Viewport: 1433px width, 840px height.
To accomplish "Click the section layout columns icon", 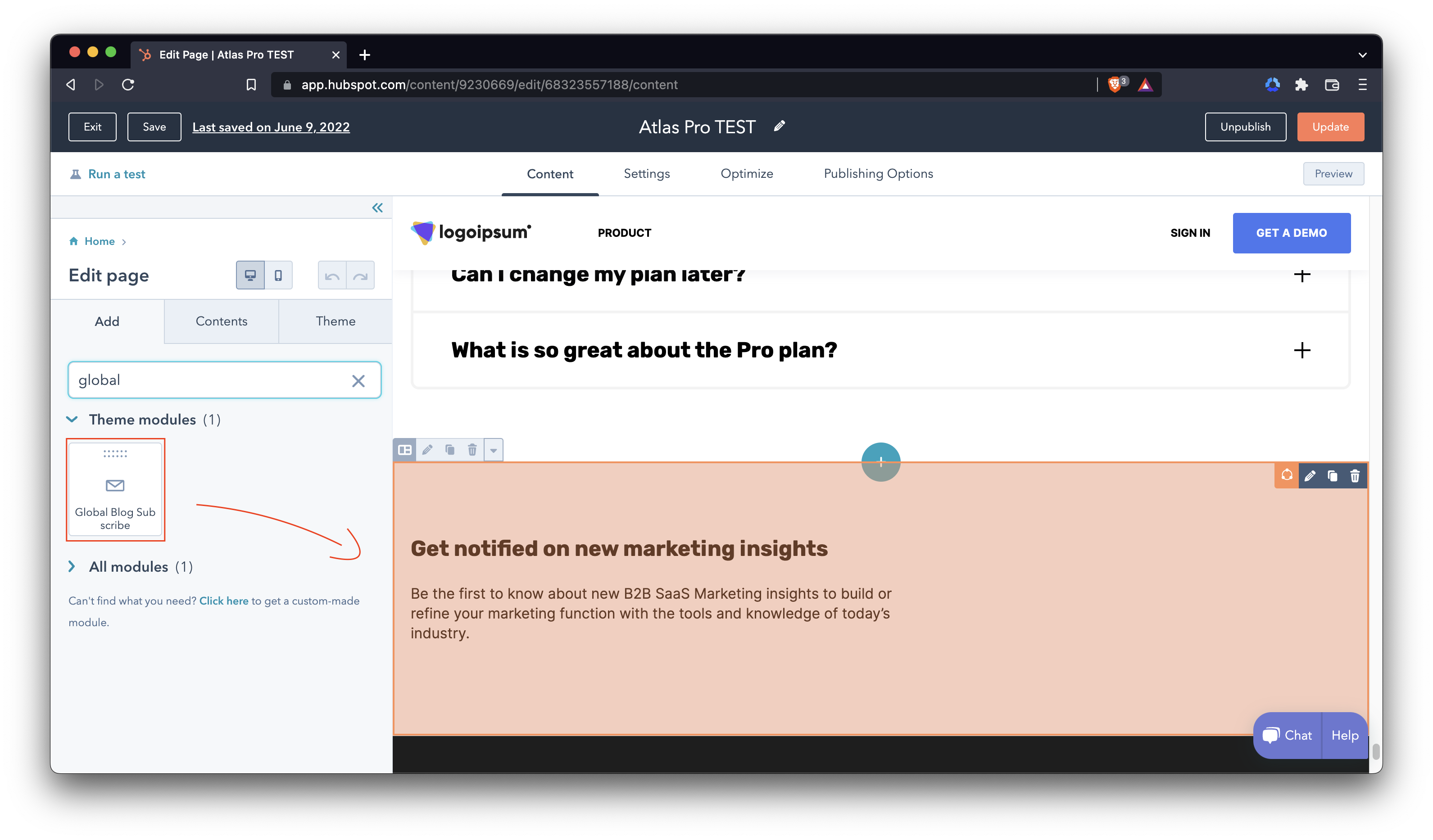I will click(x=405, y=450).
